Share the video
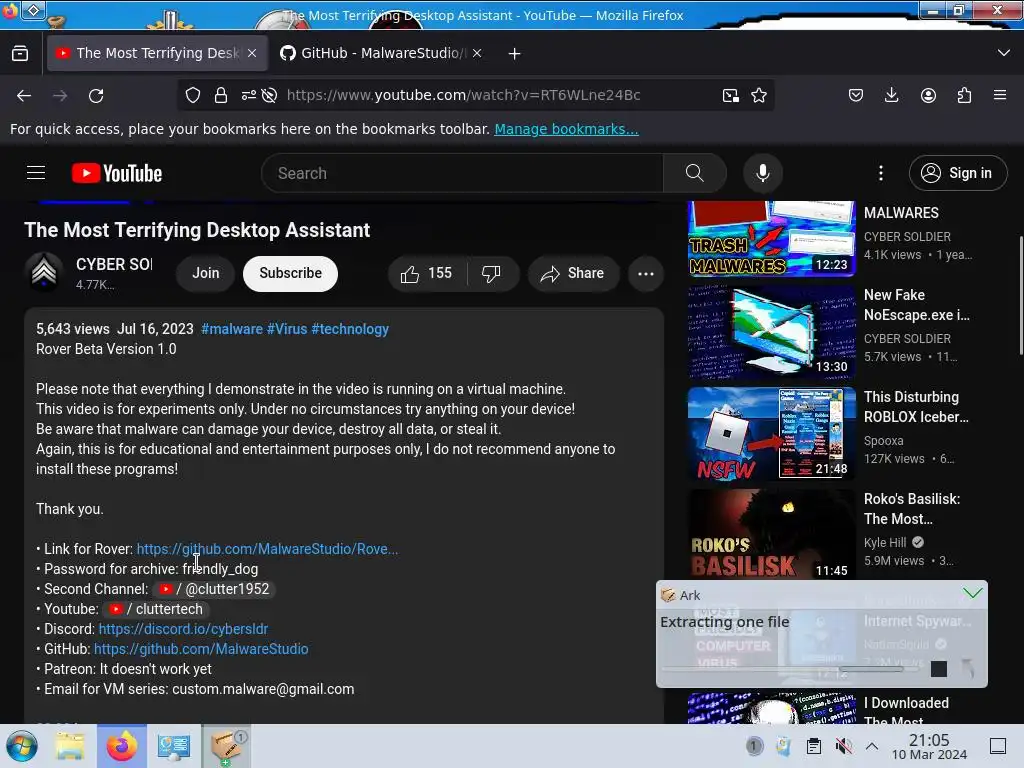1024x768 pixels. [573, 273]
